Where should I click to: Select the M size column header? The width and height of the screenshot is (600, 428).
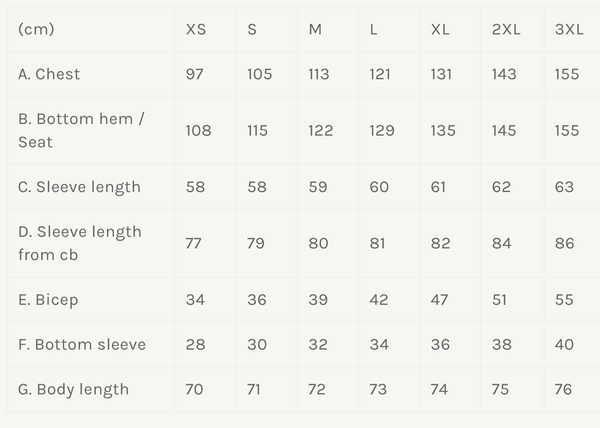315,29
